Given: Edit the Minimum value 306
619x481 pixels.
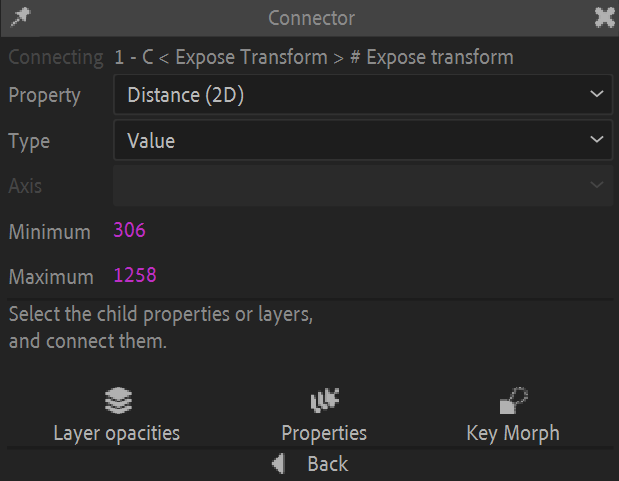Looking at the screenshot, I should coord(130,231).
